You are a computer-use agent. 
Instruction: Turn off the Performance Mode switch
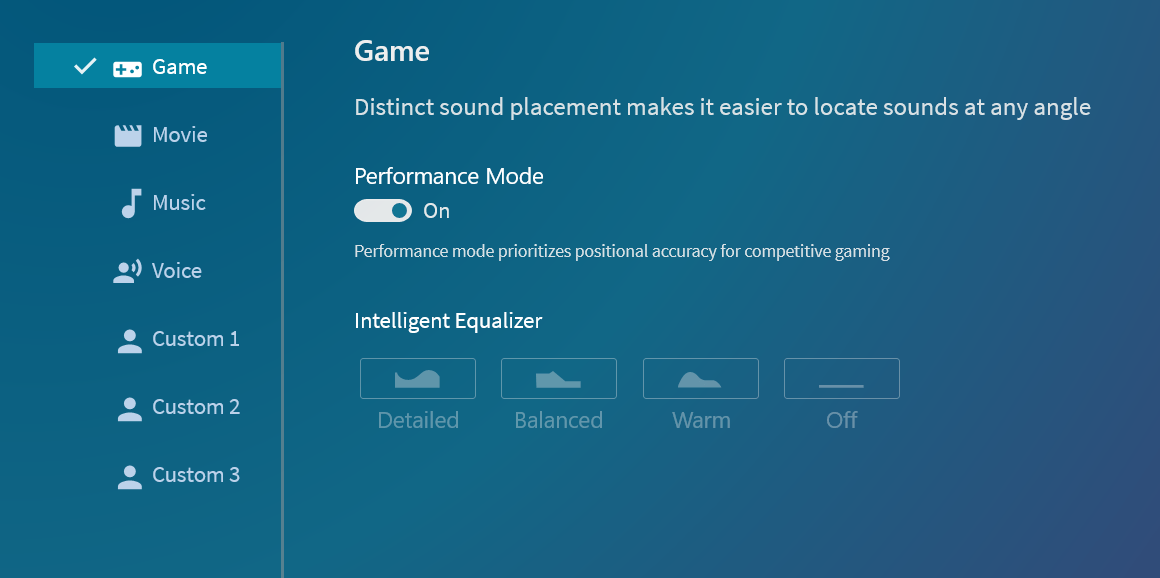click(x=382, y=211)
